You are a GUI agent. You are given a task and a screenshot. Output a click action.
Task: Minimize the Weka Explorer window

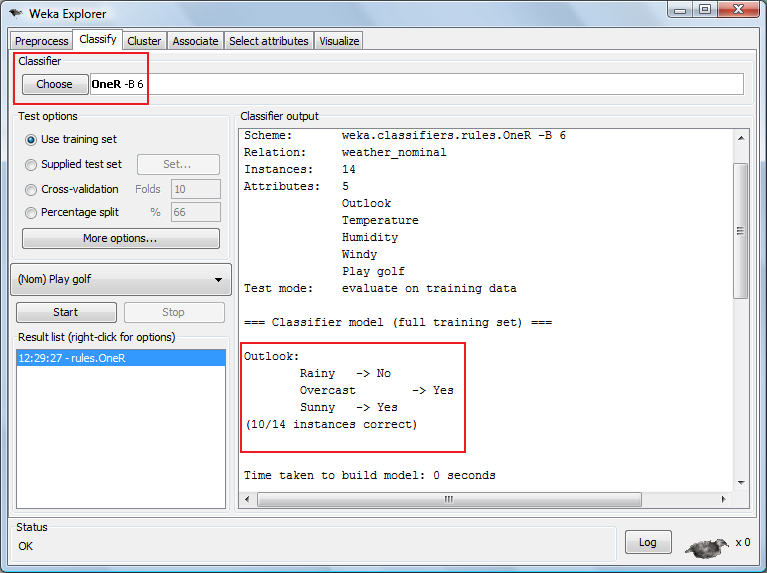click(680, 10)
